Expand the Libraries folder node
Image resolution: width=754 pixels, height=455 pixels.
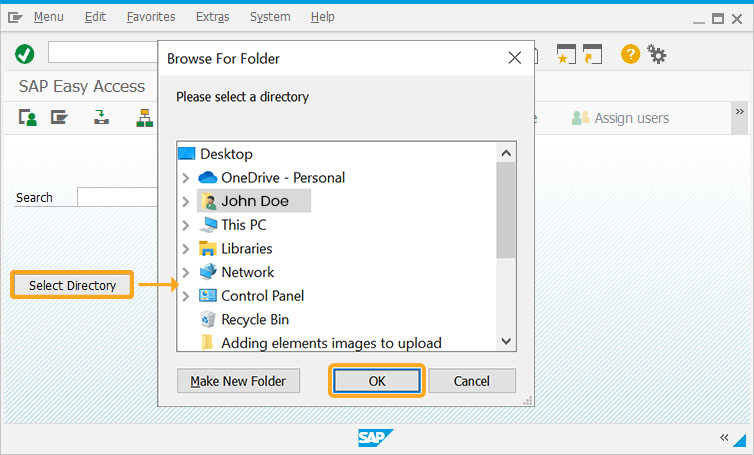[186, 249]
